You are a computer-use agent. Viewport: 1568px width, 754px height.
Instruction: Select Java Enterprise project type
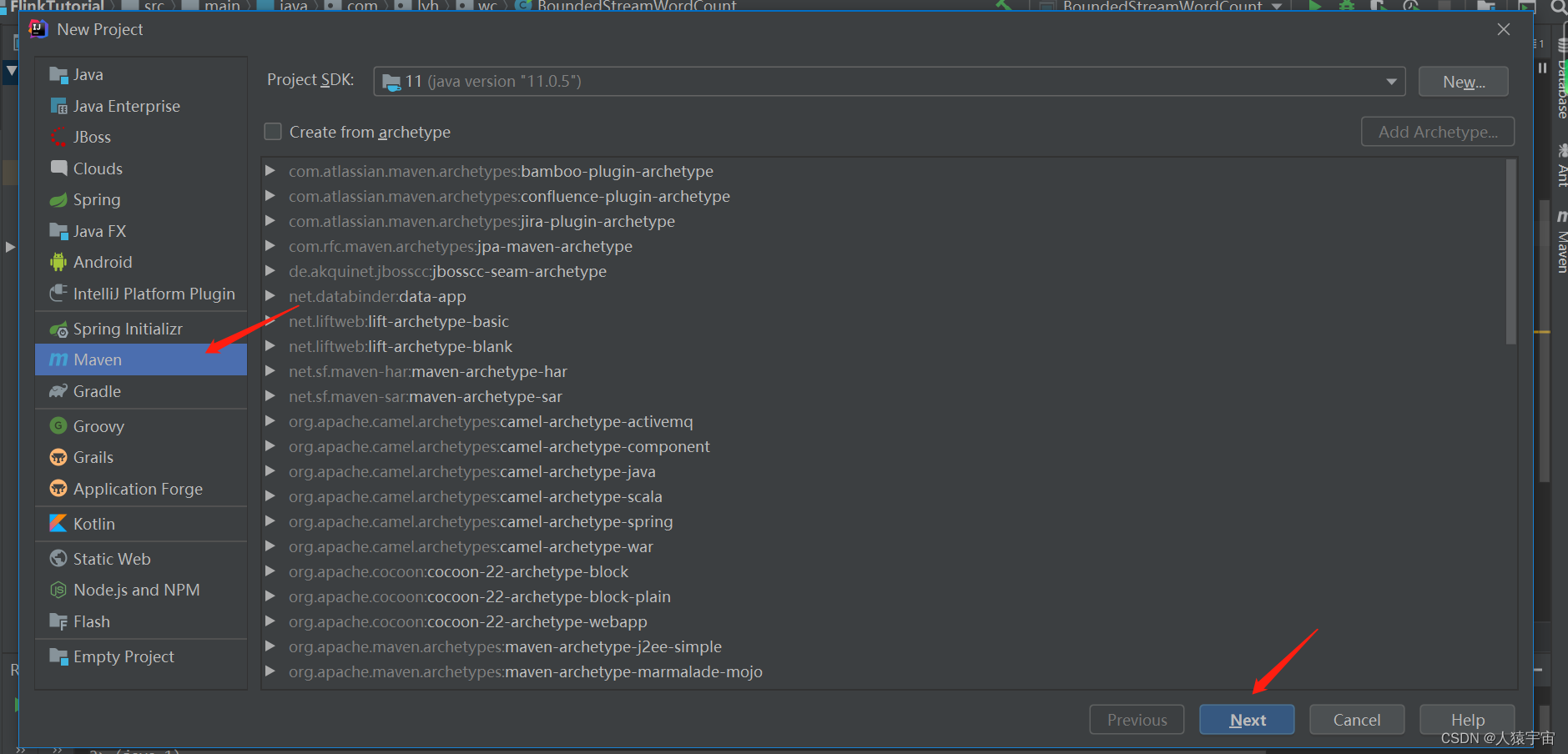tap(141, 106)
